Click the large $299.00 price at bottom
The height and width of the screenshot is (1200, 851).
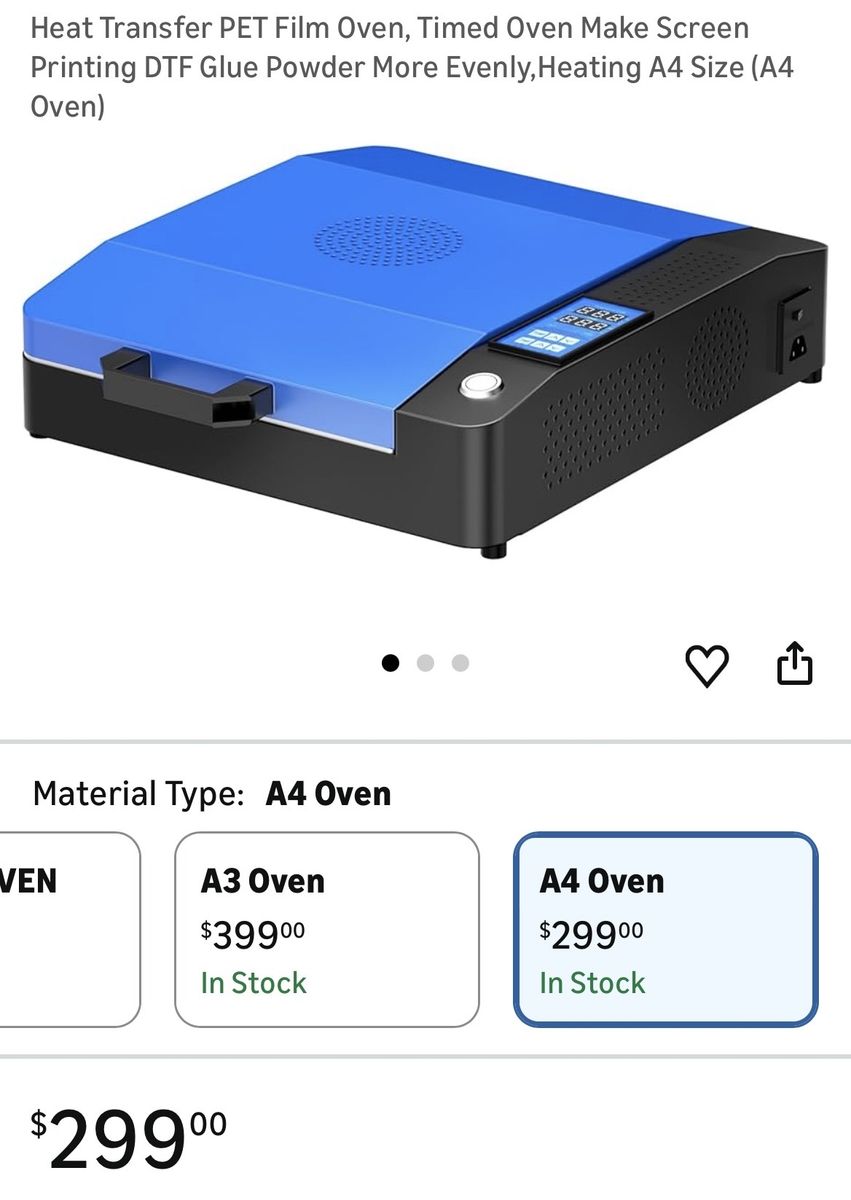(128, 1139)
